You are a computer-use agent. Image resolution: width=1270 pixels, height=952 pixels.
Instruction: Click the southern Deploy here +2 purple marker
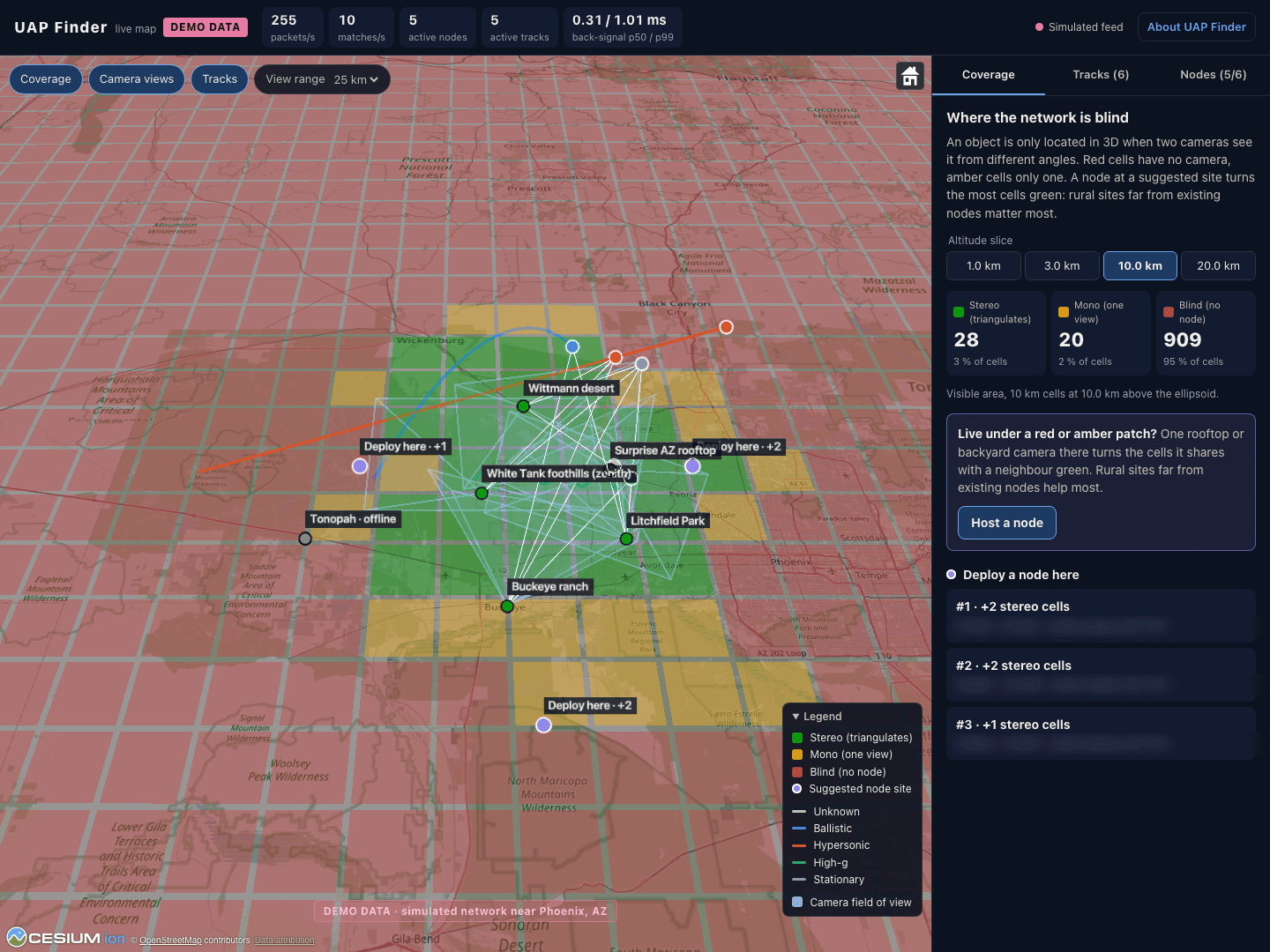coord(544,725)
